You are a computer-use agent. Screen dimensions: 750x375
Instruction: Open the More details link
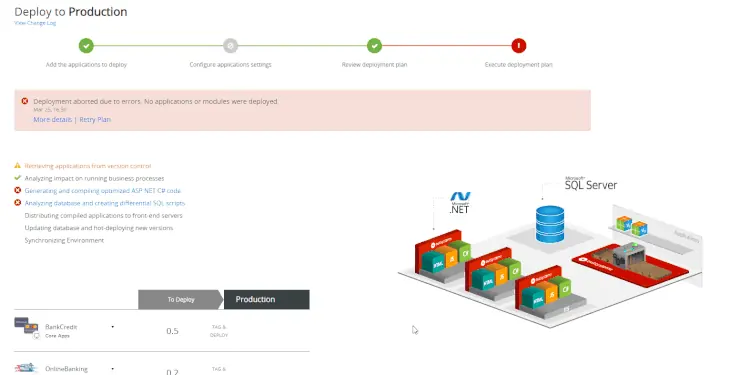[53, 120]
